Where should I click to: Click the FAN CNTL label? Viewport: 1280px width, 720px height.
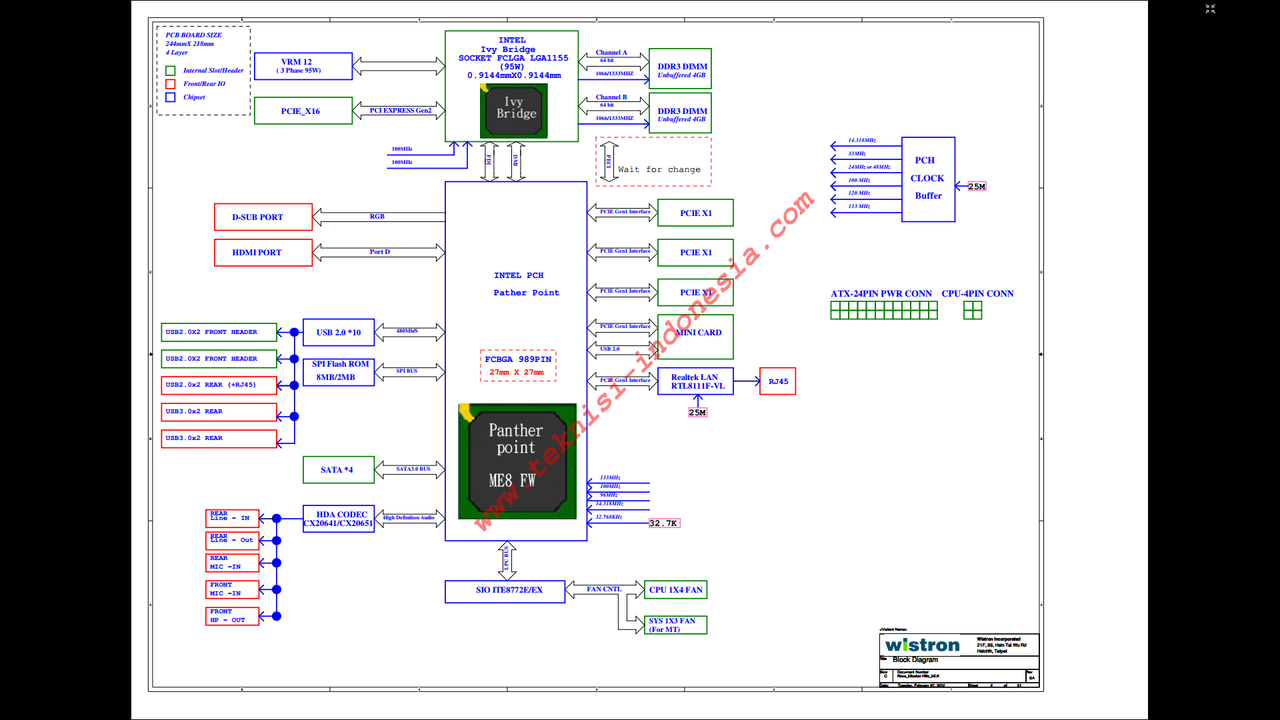pyautogui.click(x=605, y=589)
